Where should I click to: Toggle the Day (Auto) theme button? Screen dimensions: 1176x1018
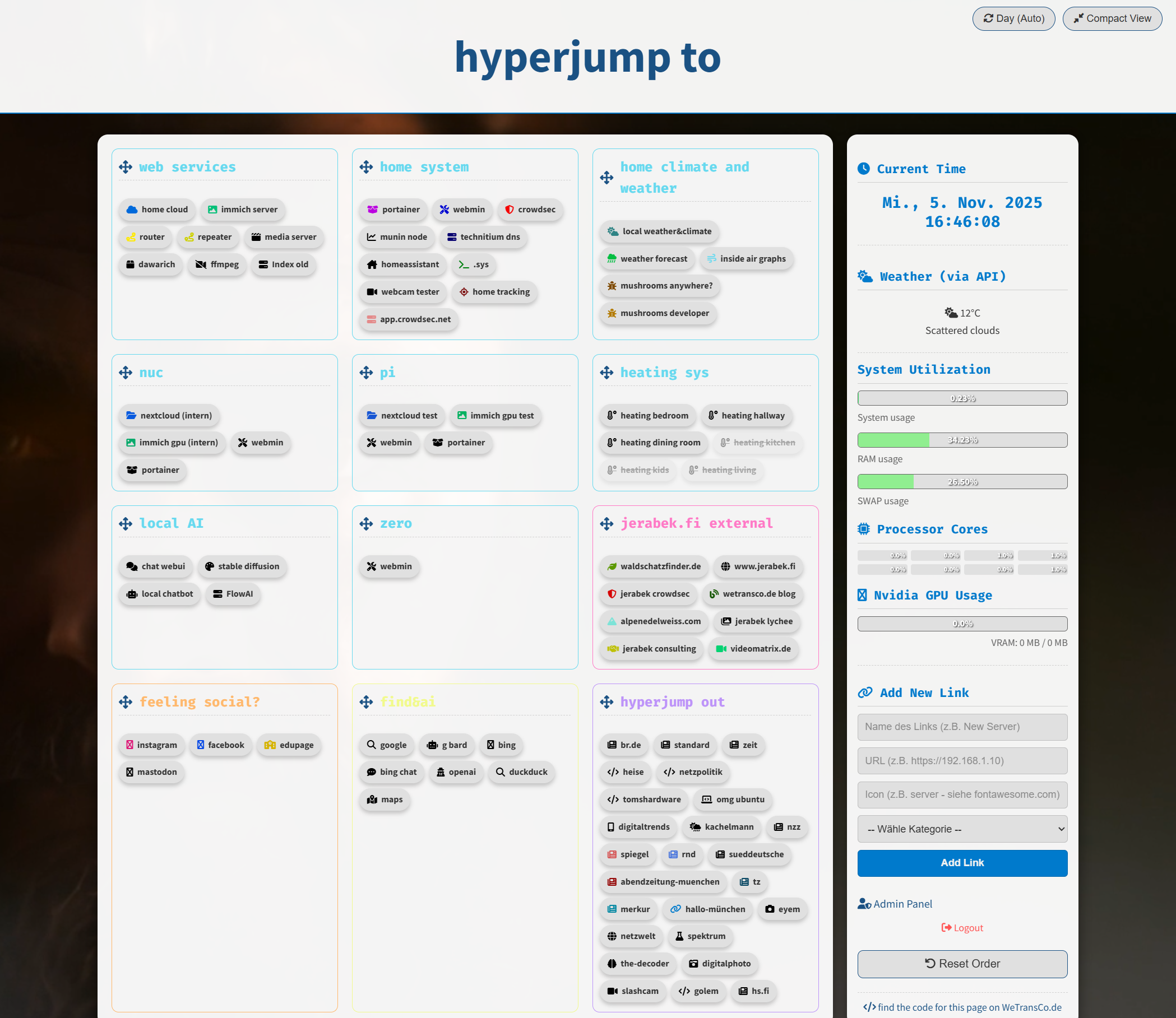1013,18
